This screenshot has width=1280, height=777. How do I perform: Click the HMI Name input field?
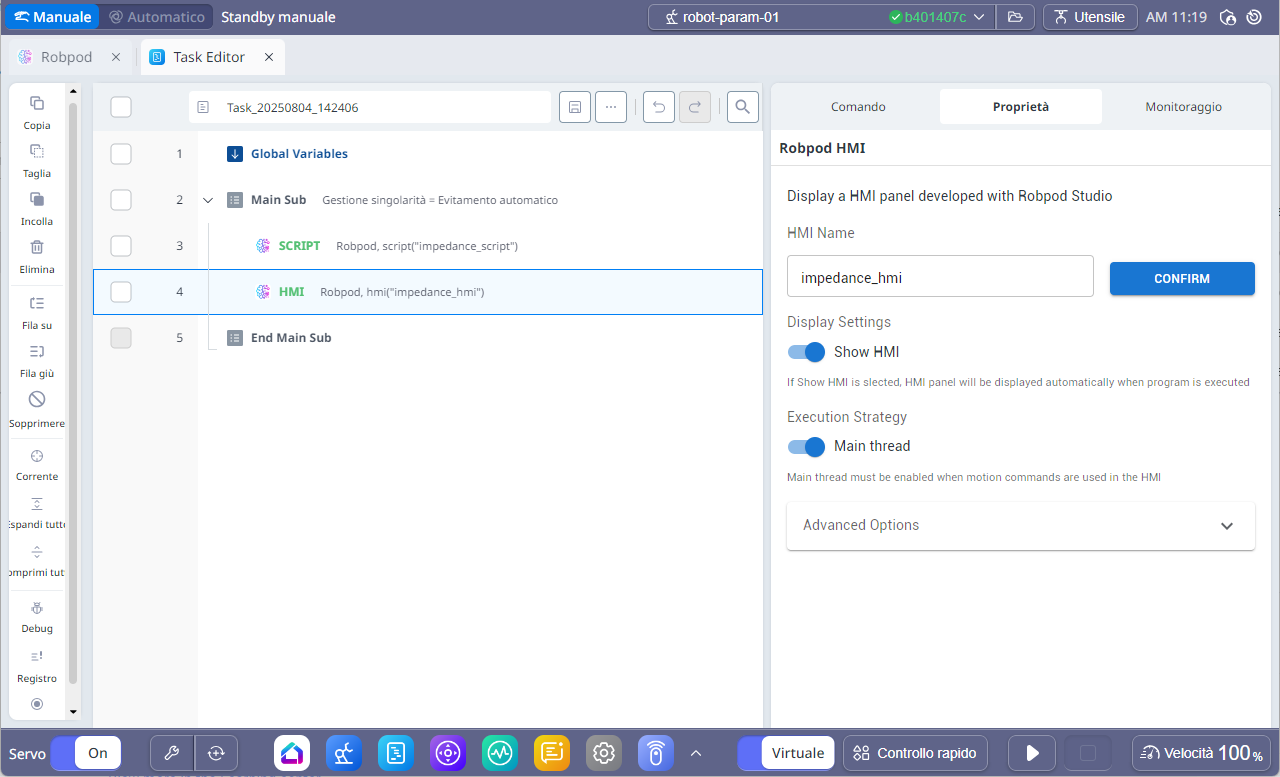pyautogui.click(x=940, y=278)
